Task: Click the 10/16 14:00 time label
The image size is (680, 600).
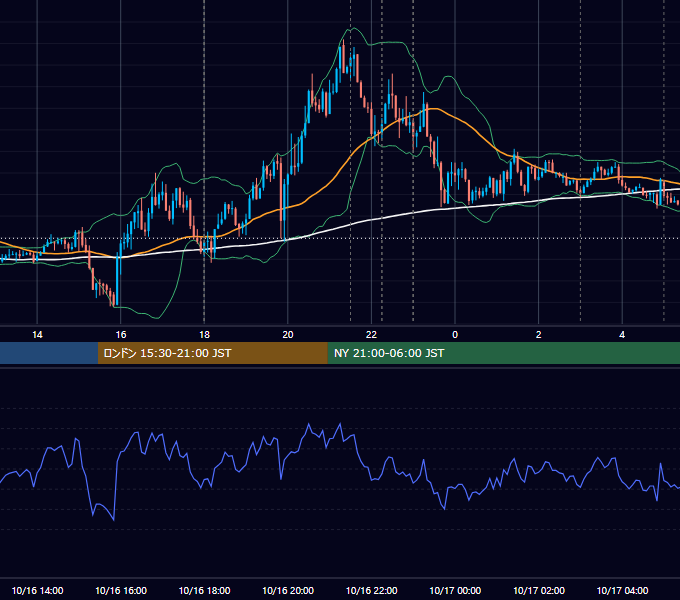Action: pyautogui.click(x=37, y=590)
